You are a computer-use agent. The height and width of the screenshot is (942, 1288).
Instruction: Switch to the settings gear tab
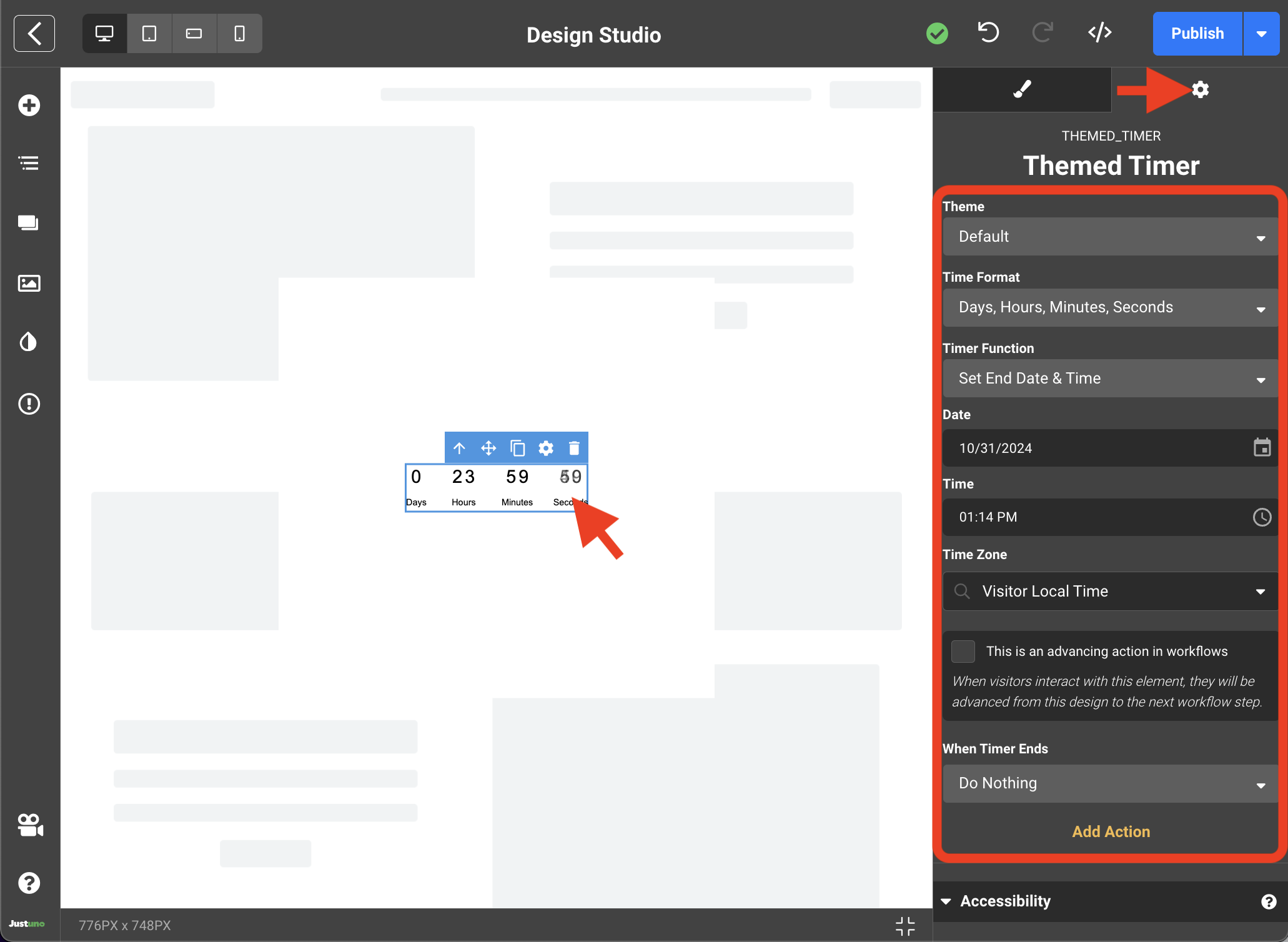1200,89
